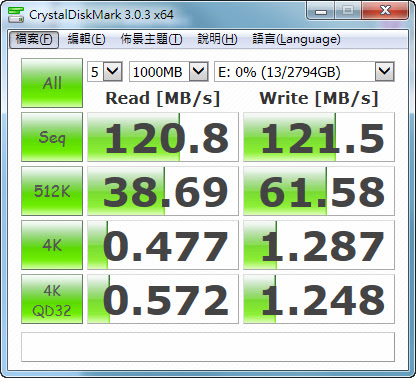This screenshot has width=416, height=378.
Task: Open the drive selection dropdown for E:
Action: (x=304, y=71)
